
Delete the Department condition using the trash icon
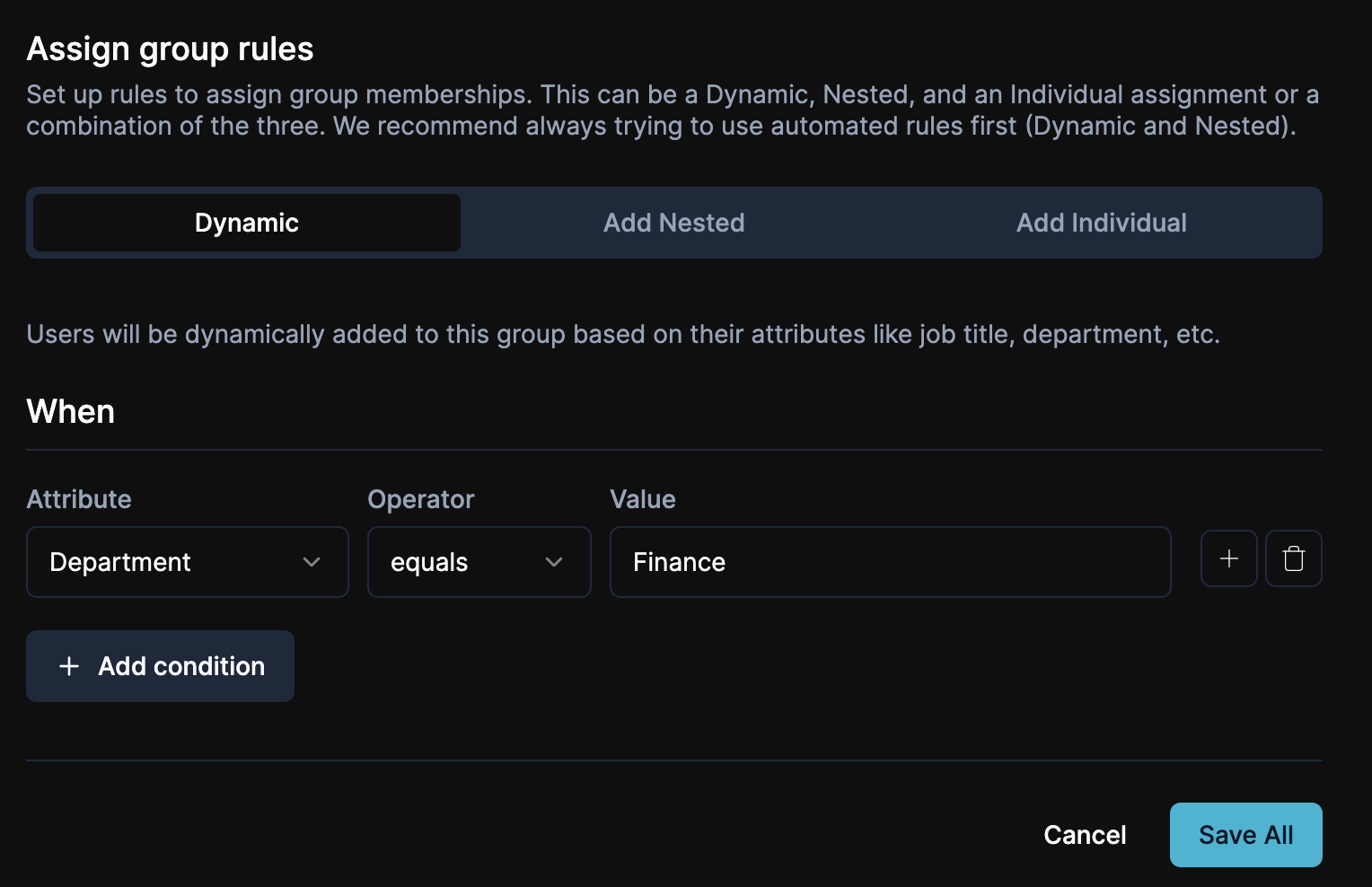tap(1293, 558)
